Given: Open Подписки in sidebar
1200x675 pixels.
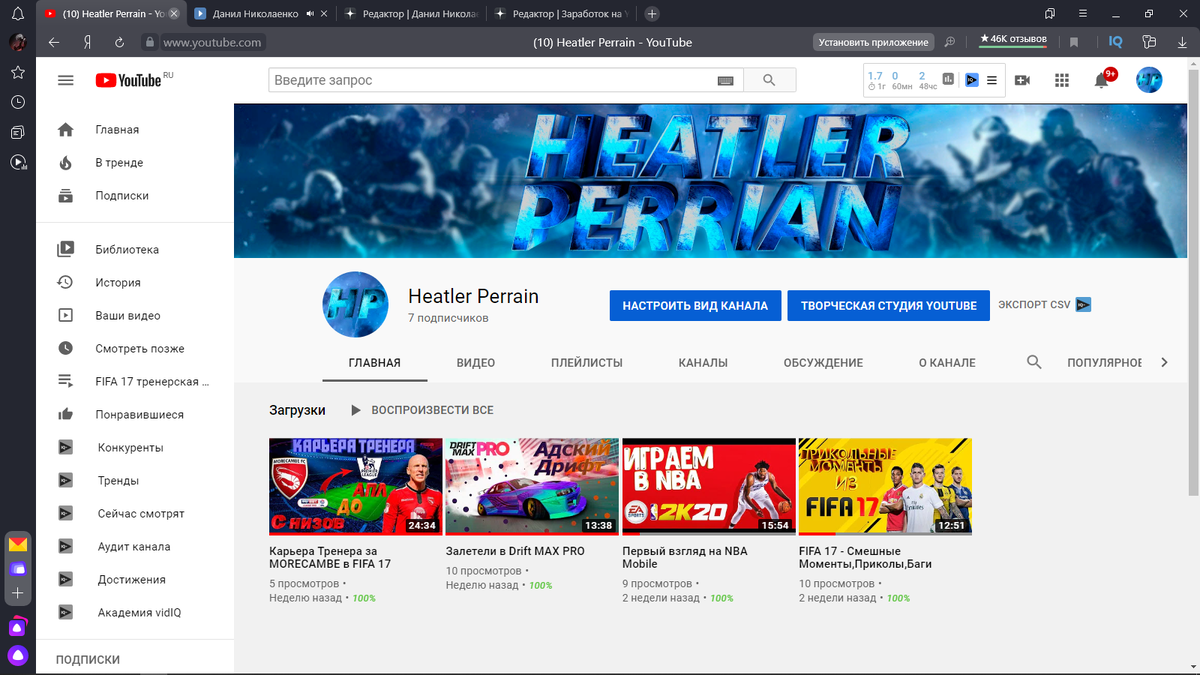Looking at the screenshot, I should tap(135, 196).
